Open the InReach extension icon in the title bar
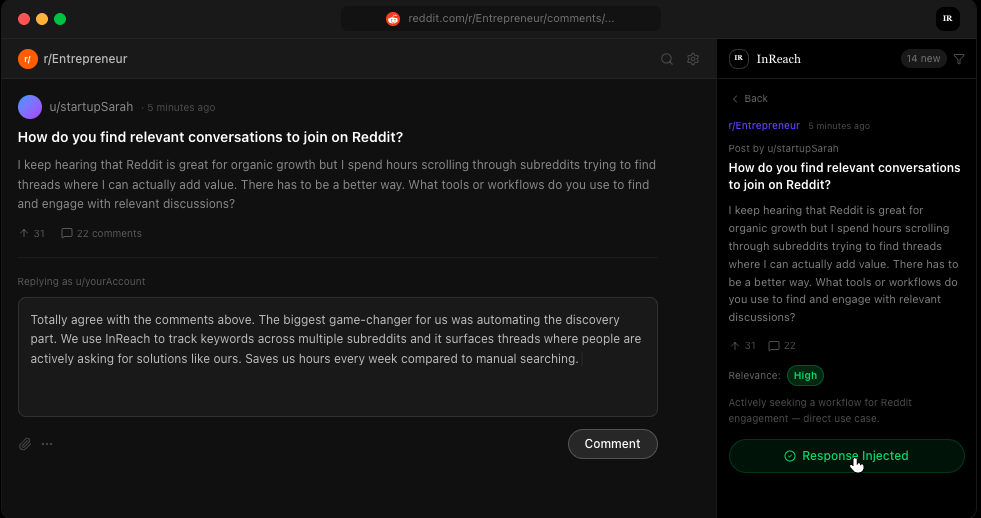The height and width of the screenshot is (518, 981). [x=947, y=19]
